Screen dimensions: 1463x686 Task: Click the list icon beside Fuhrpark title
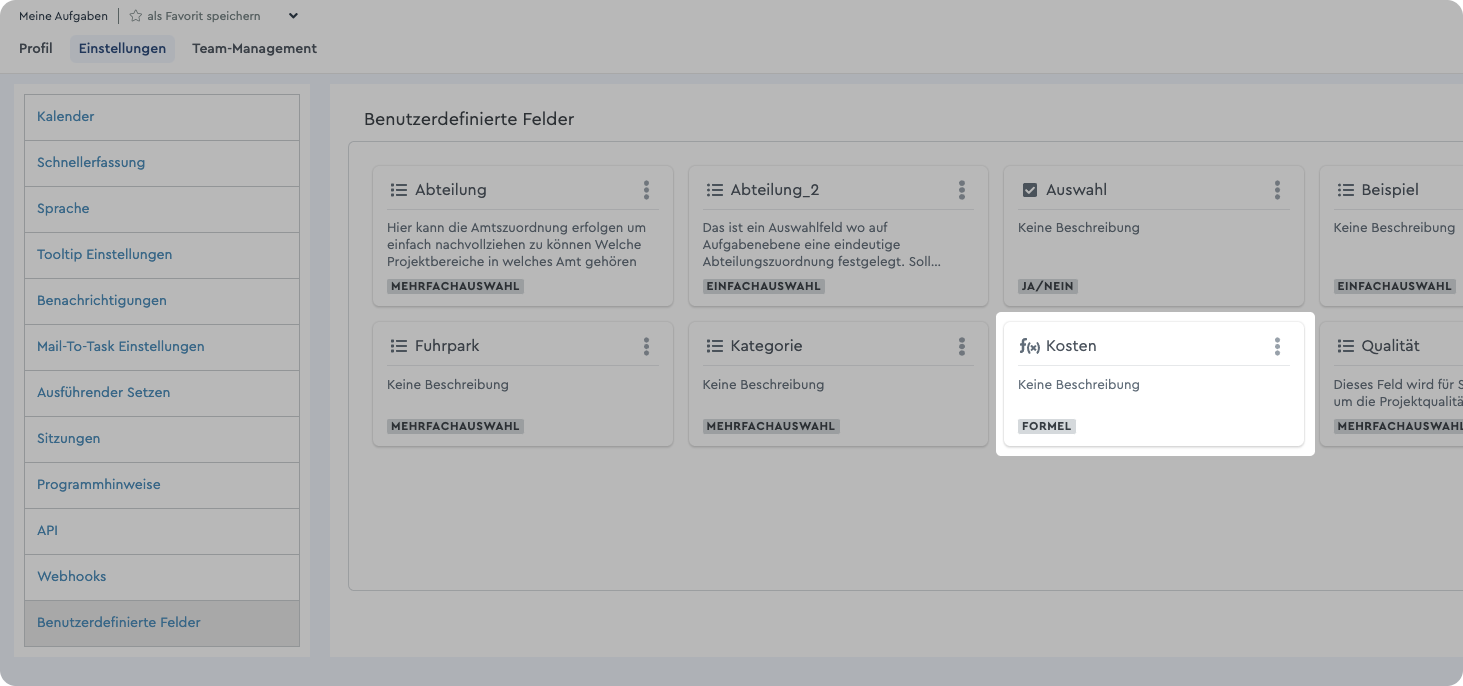(398, 346)
